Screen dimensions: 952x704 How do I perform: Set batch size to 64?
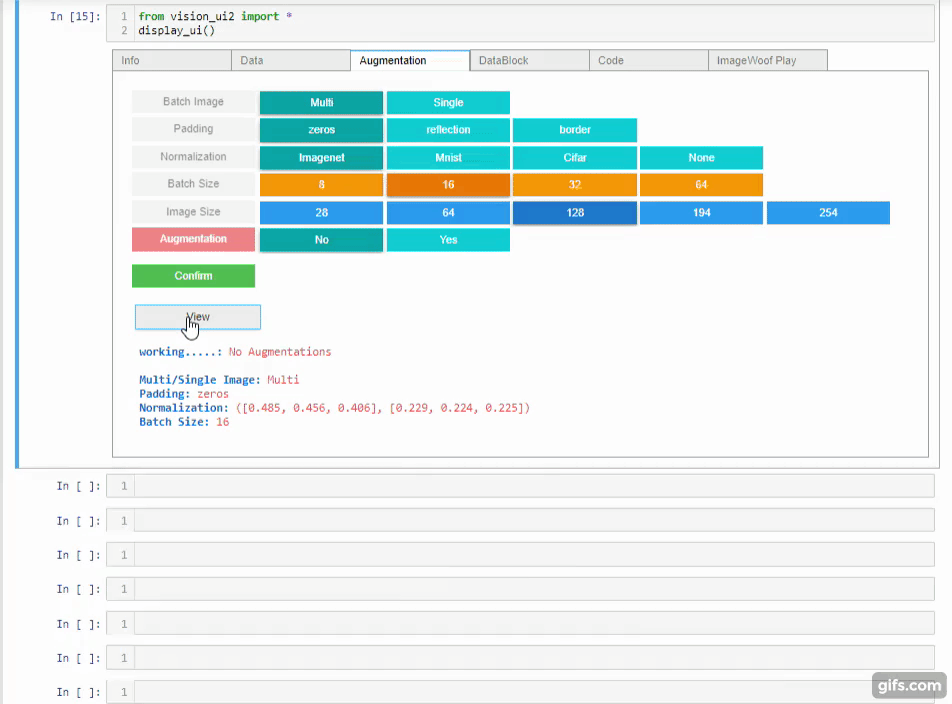(x=701, y=185)
